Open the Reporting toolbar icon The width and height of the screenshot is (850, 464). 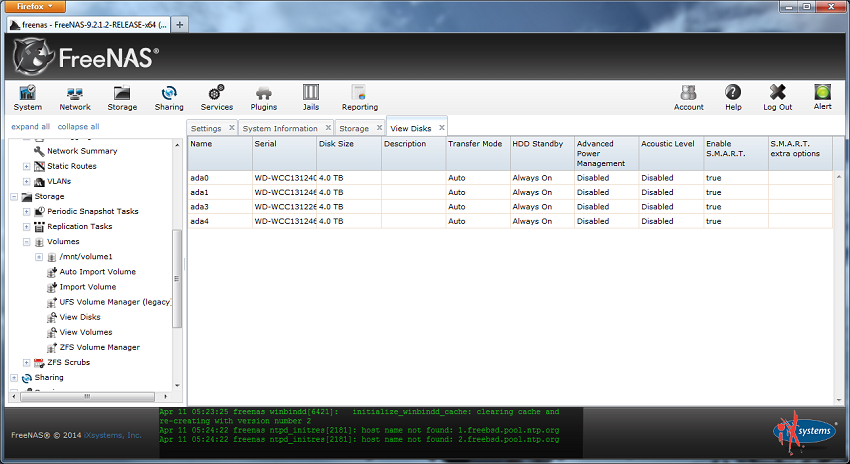tap(359, 92)
